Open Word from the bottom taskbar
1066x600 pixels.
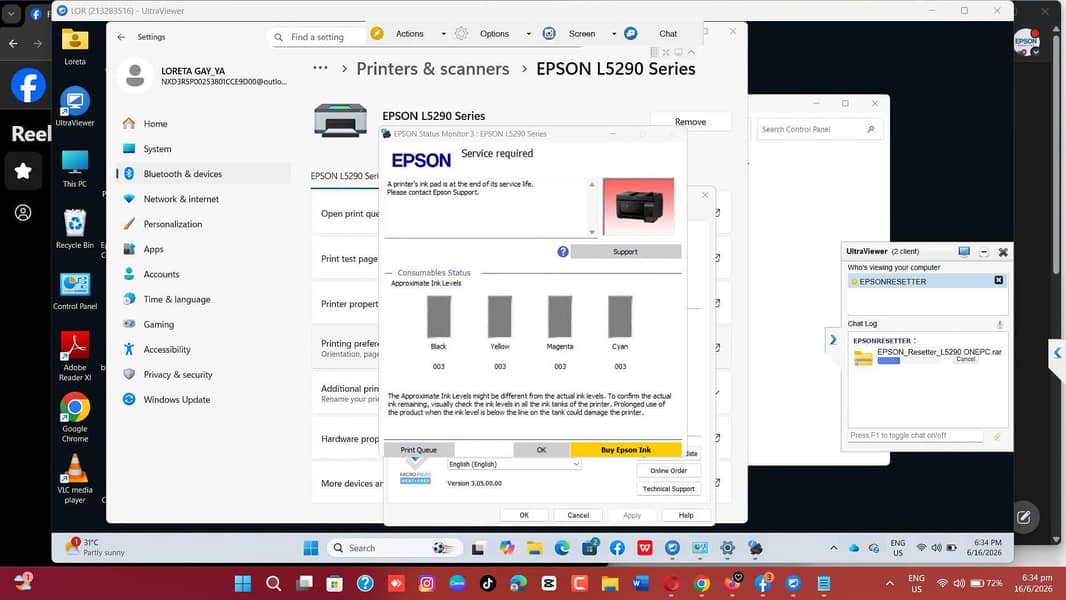click(x=640, y=583)
